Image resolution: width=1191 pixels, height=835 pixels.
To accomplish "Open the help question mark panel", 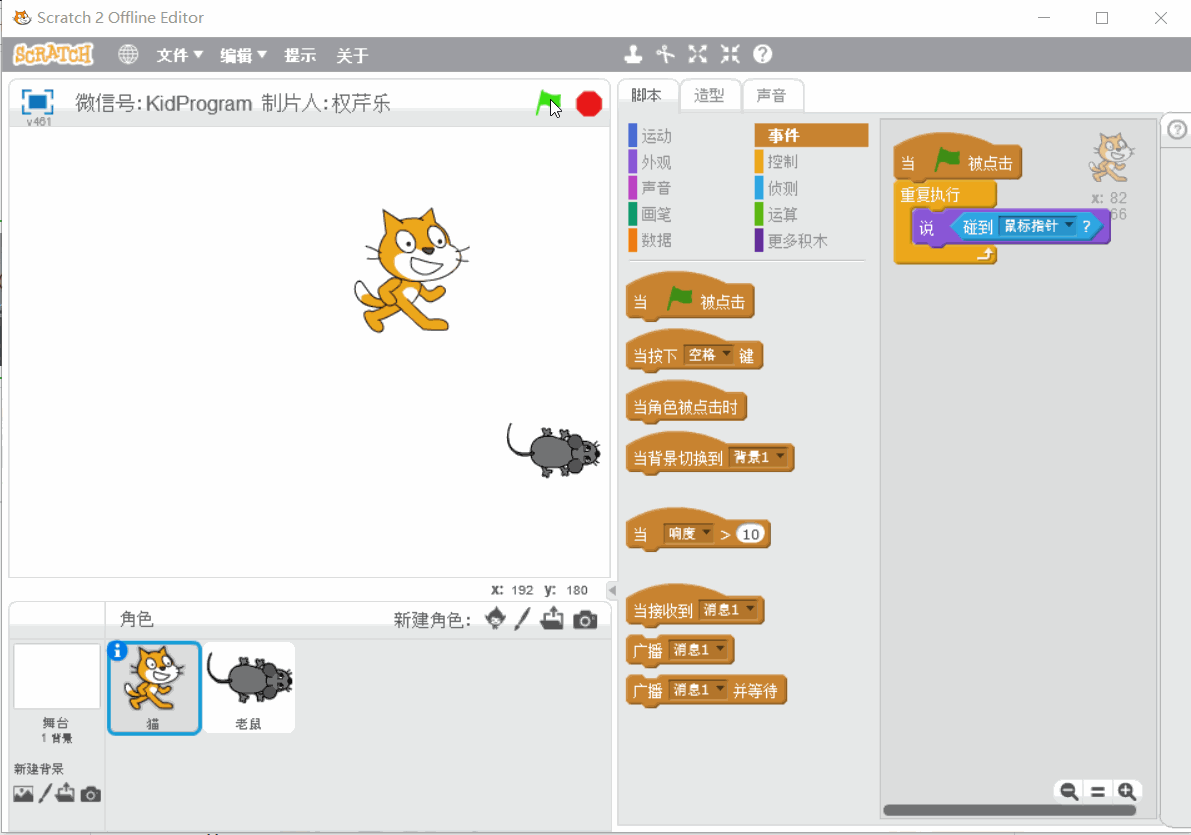I will [1177, 130].
